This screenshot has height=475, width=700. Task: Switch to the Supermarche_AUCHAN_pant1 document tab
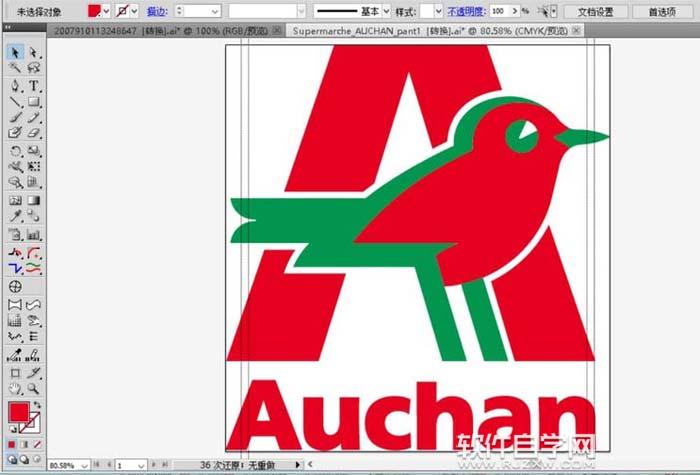coord(430,31)
